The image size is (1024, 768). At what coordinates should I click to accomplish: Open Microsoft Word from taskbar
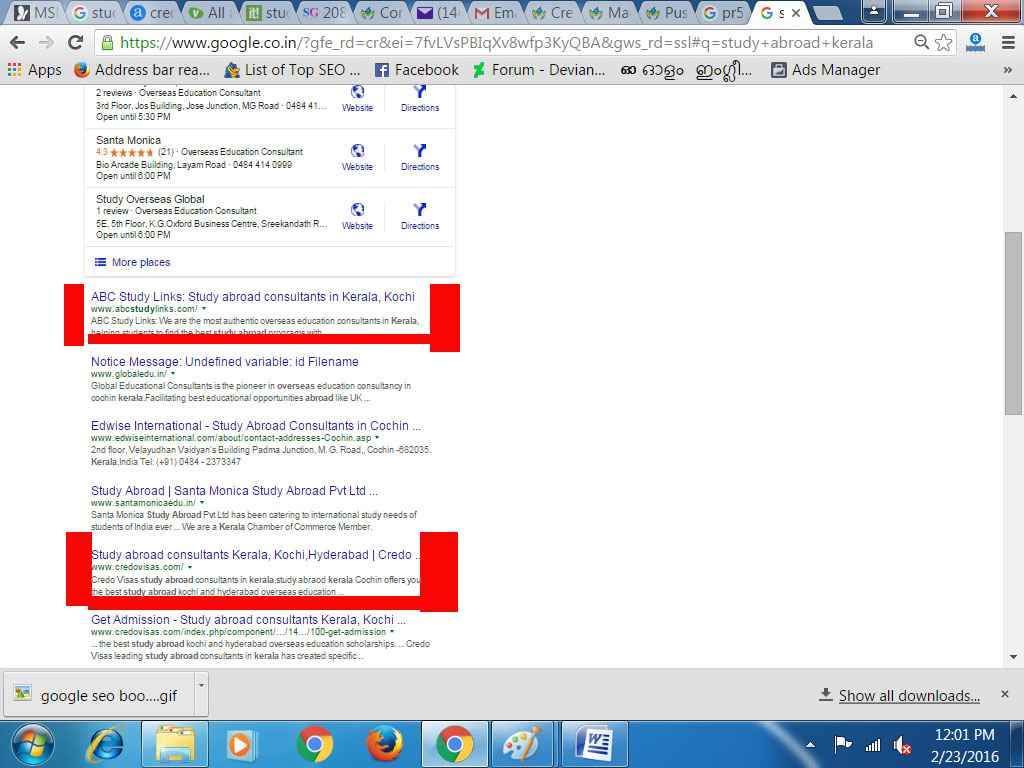tap(594, 744)
